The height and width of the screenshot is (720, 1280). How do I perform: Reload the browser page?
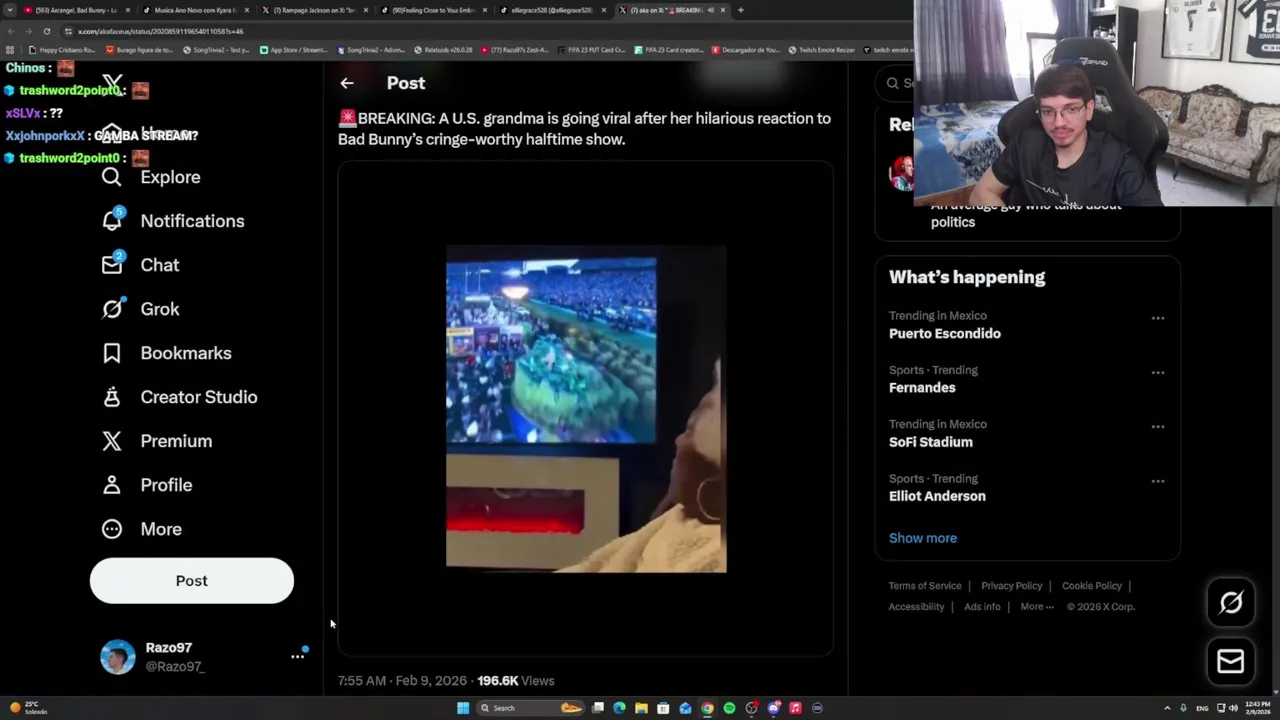click(x=46, y=31)
